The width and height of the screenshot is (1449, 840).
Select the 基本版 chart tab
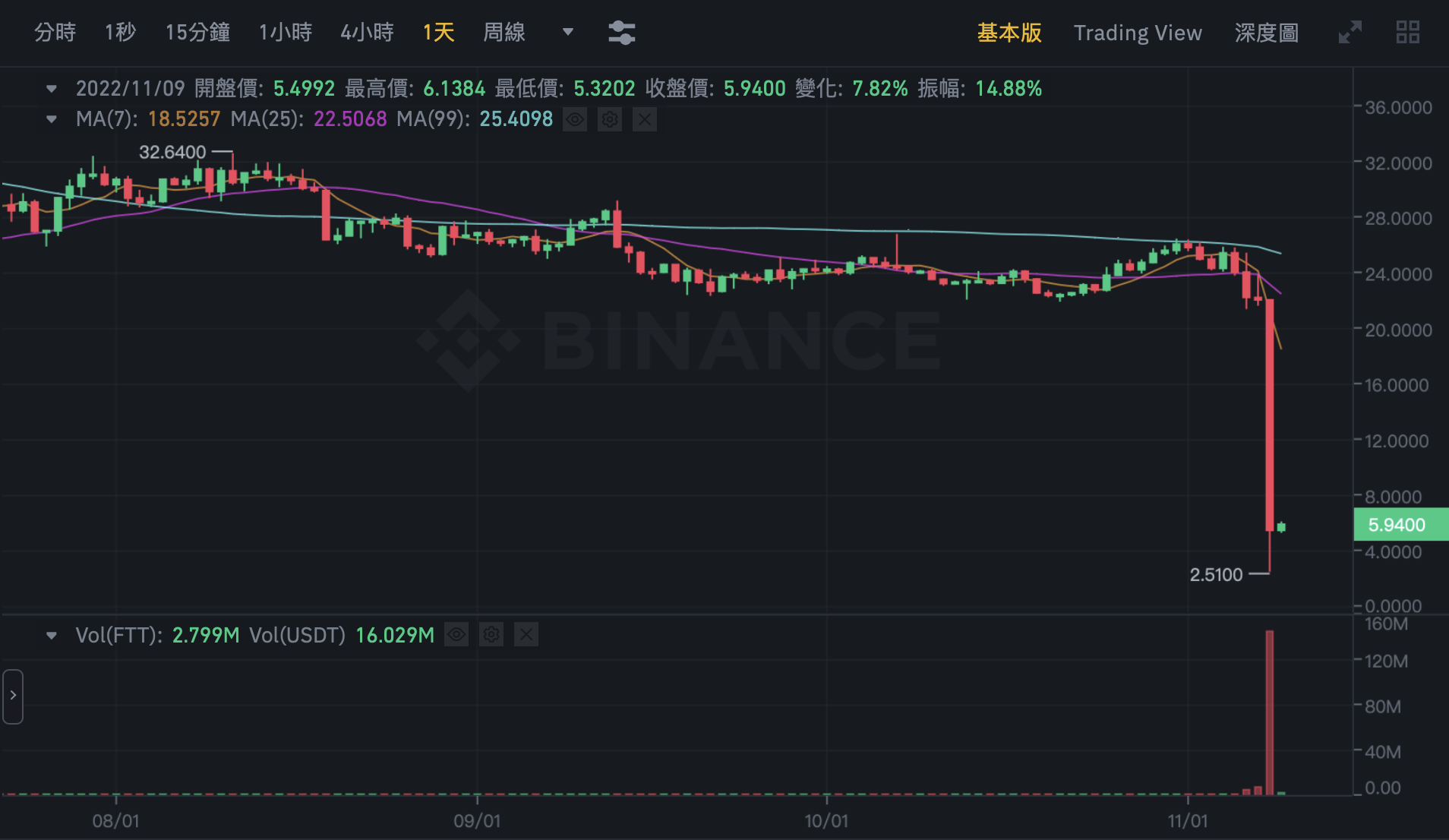pyautogui.click(x=1009, y=32)
